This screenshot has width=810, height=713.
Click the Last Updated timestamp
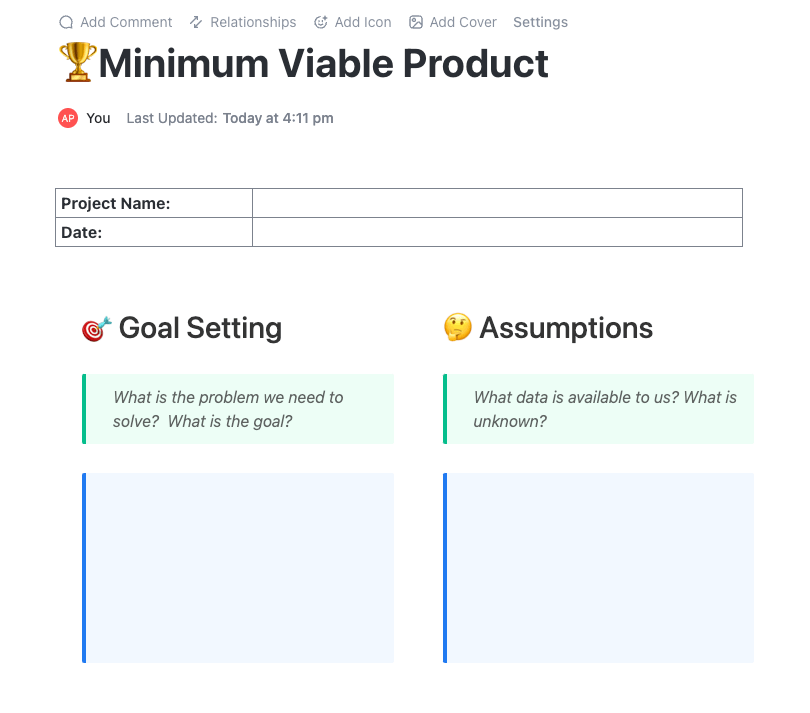click(x=278, y=118)
